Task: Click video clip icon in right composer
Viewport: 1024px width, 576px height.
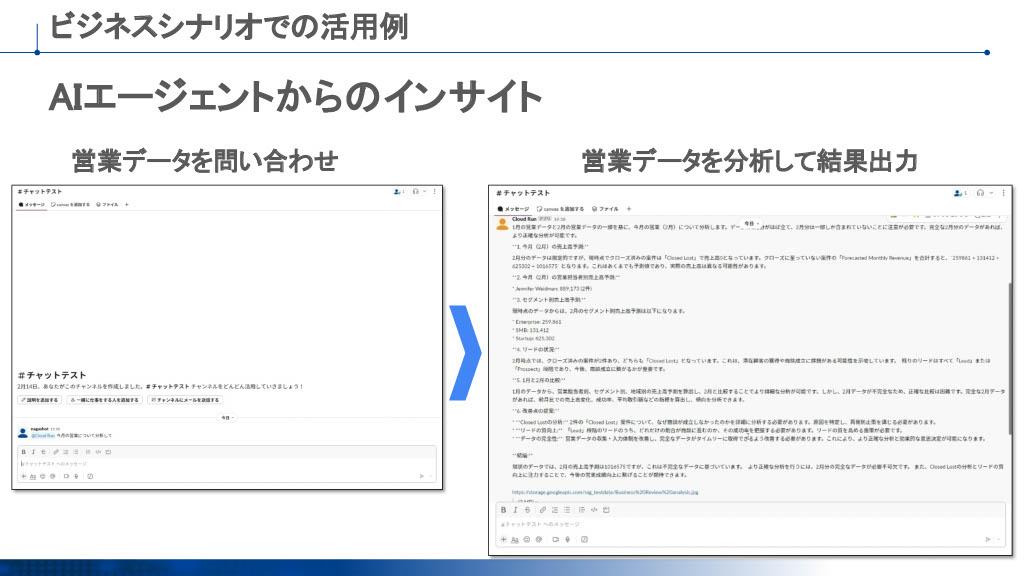Action: pyautogui.click(x=556, y=539)
